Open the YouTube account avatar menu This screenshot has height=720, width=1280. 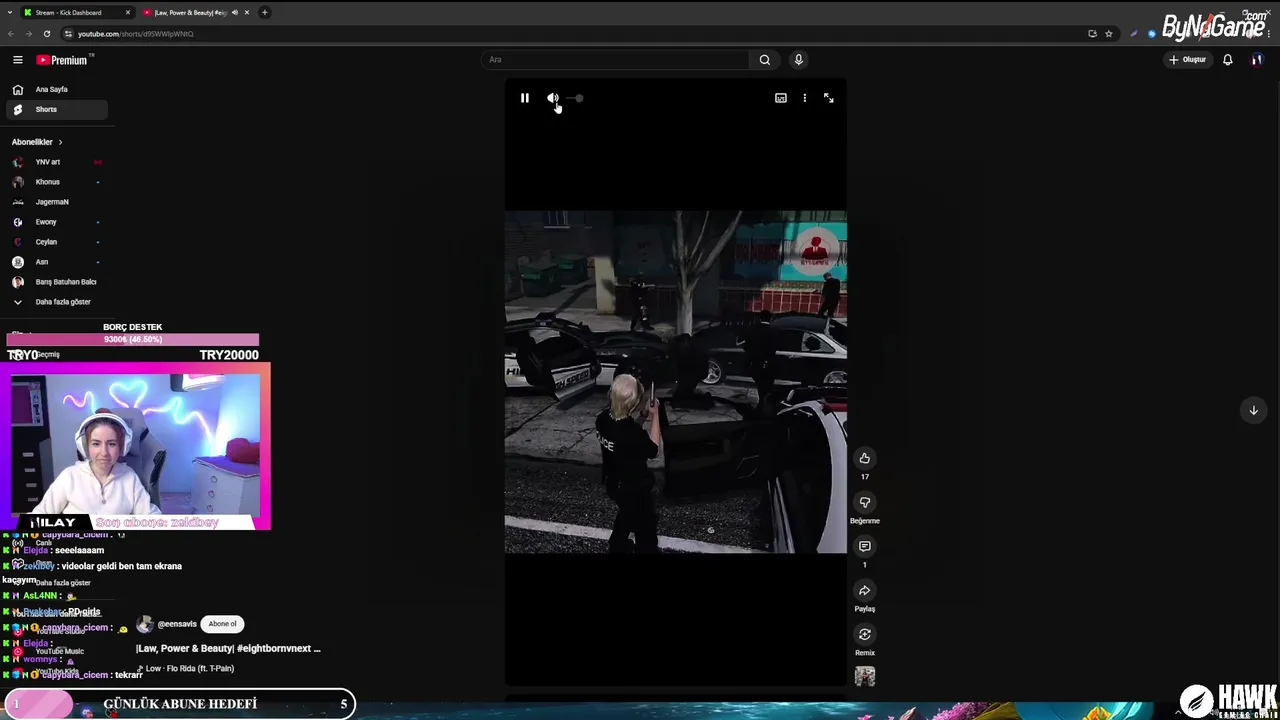[1256, 60]
